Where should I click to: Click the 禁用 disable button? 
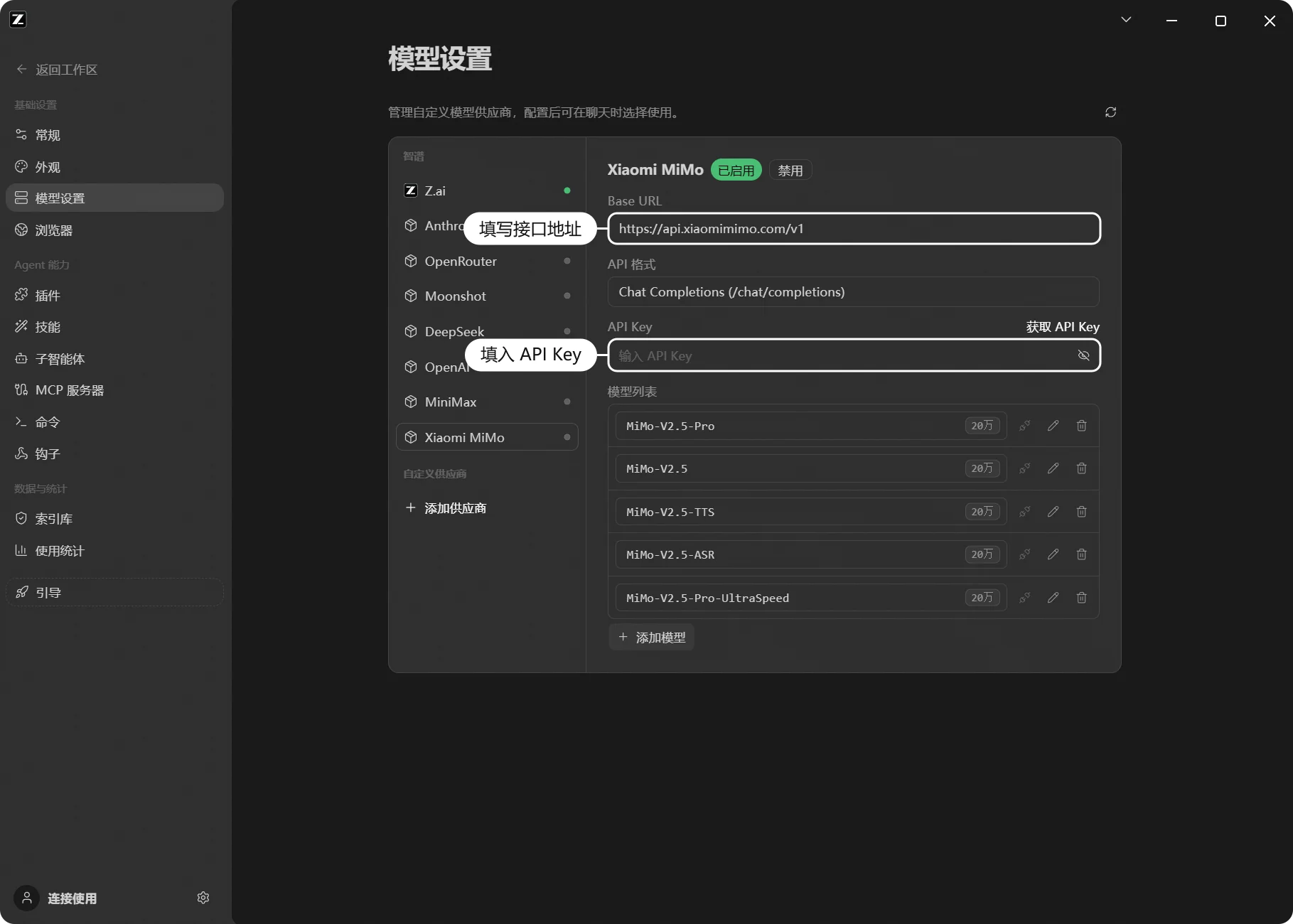[x=790, y=171]
